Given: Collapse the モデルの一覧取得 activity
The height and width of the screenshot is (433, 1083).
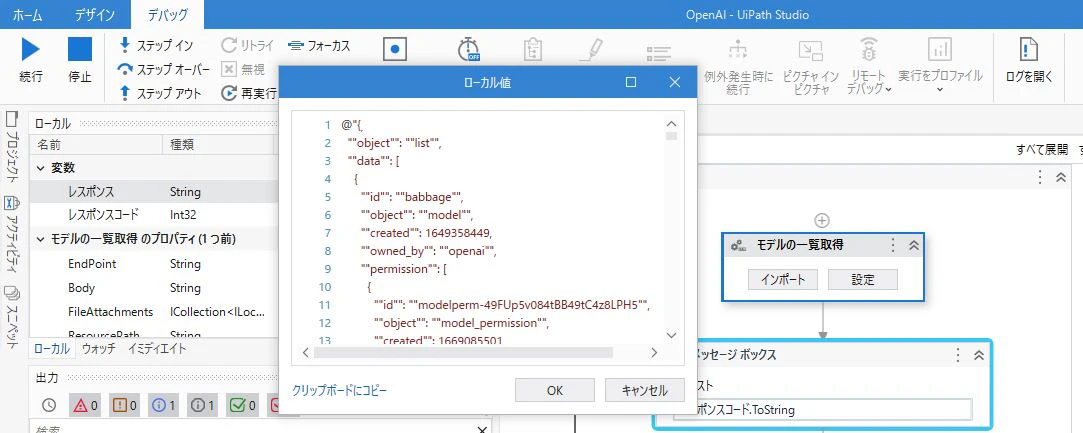Looking at the screenshot, I should tap(912, 244).
